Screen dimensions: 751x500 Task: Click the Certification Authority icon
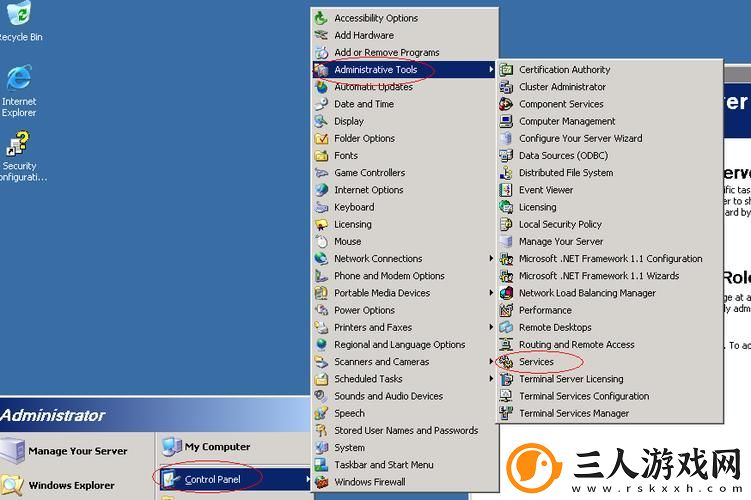pyautogui.click(x=506, y=70)
